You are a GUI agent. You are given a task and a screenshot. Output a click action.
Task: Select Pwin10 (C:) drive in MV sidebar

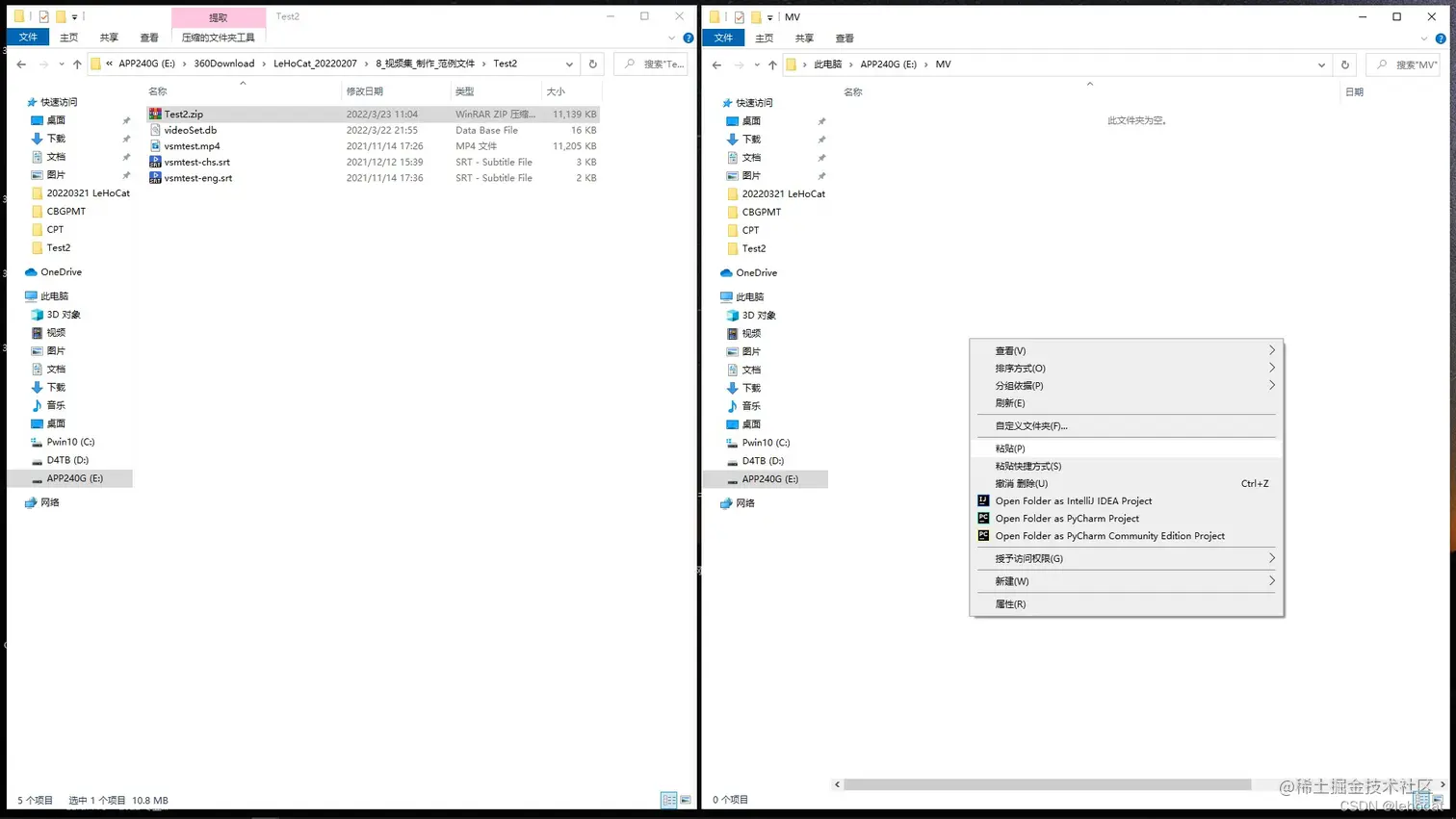pyautogui.click(x=766, y=443)
